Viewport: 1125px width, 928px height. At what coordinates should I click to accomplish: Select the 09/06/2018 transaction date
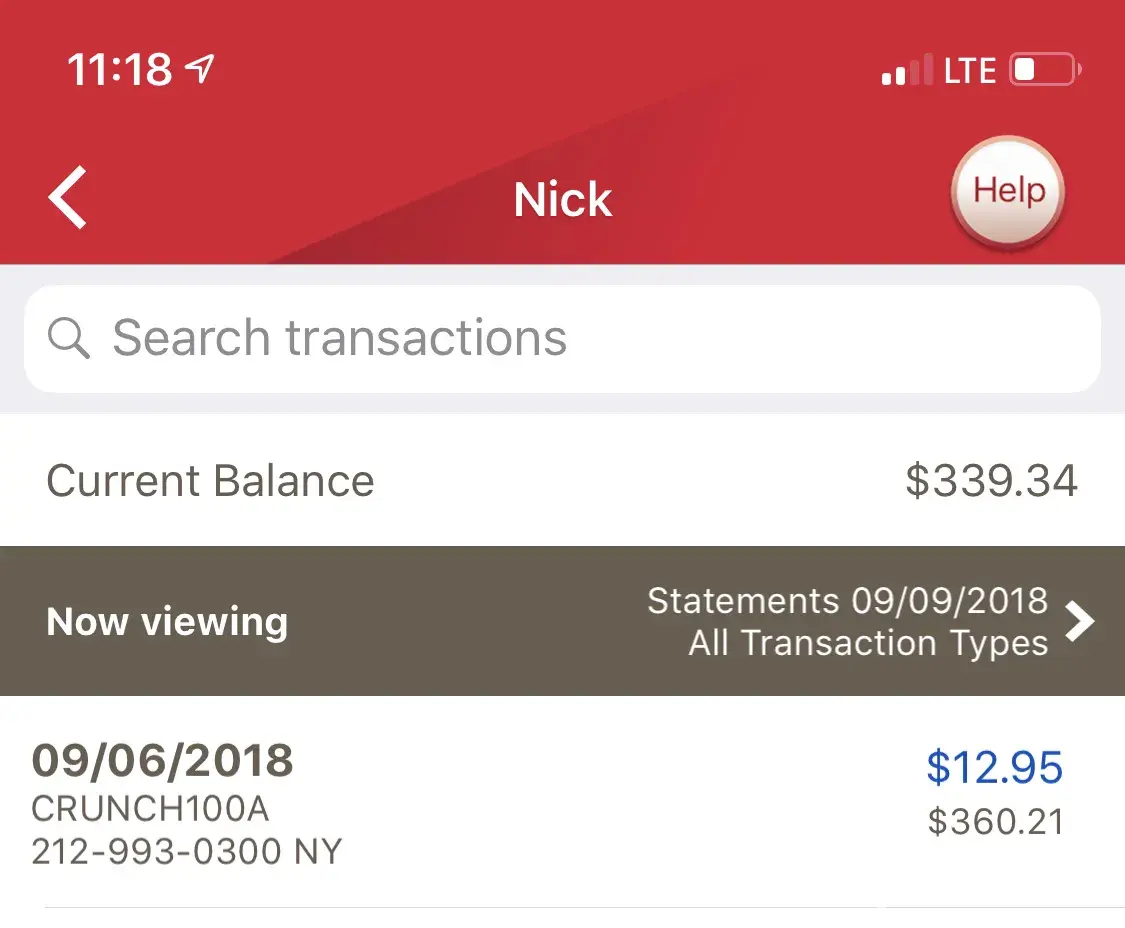[x=162, y=761]
